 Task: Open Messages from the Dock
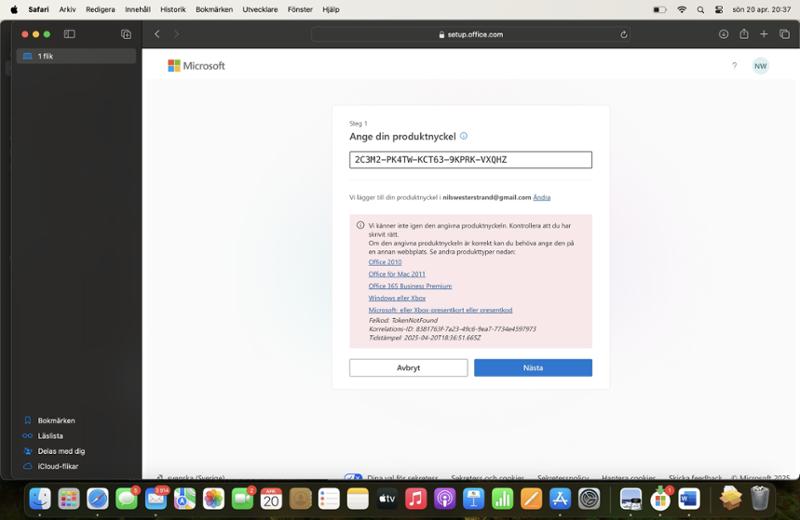point(126,499)
